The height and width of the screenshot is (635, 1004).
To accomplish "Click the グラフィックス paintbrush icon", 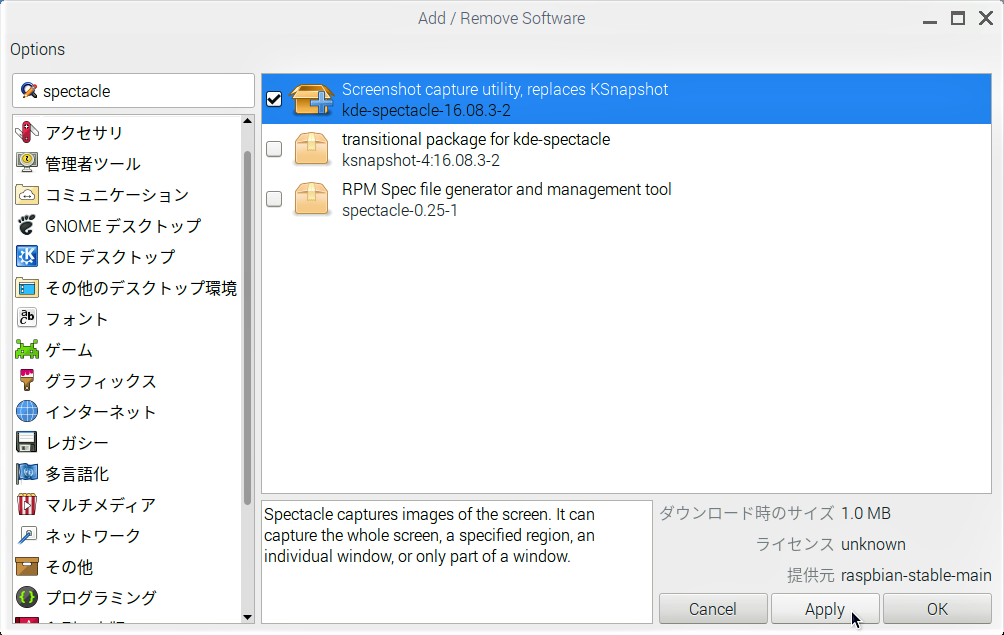I will tap(27, 380).
